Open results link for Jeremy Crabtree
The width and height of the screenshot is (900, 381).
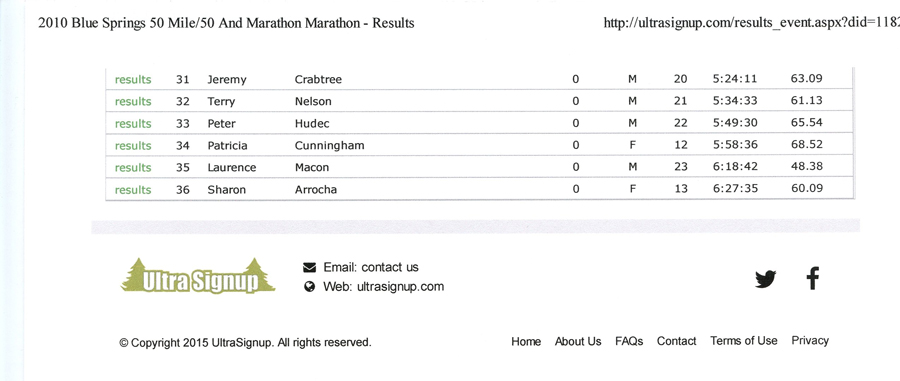pyautogui.click(x=133, y=80)
